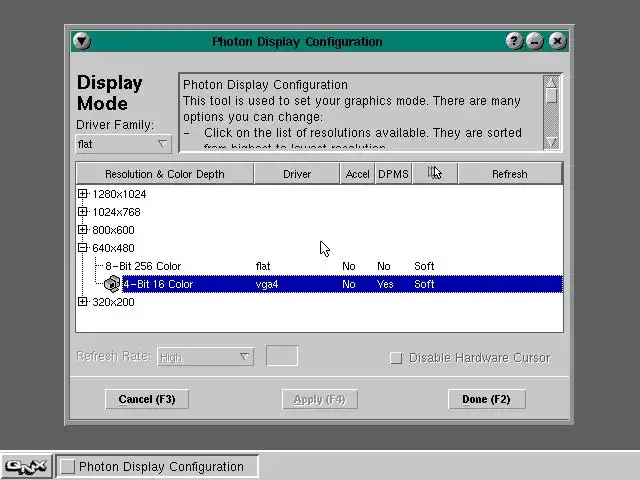Click scroll up arrow in help text box

point(551,82)
